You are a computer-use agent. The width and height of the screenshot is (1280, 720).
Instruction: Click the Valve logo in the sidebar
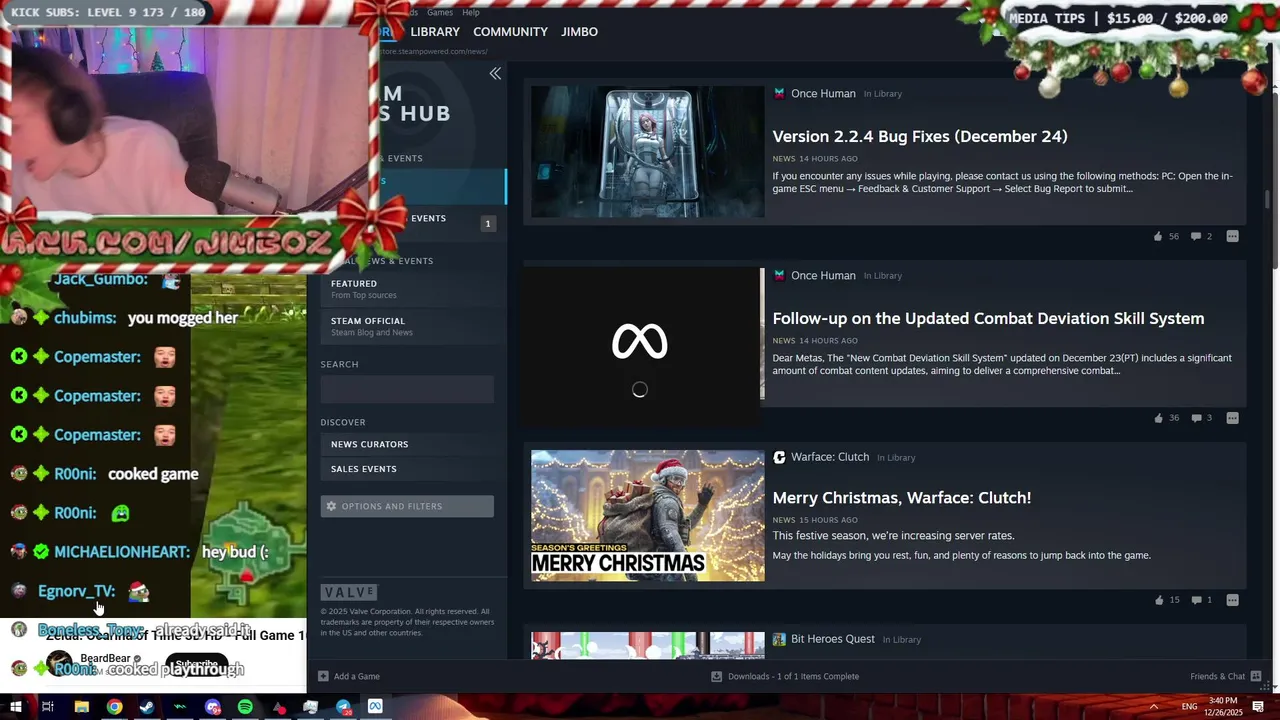click(349, 593)
